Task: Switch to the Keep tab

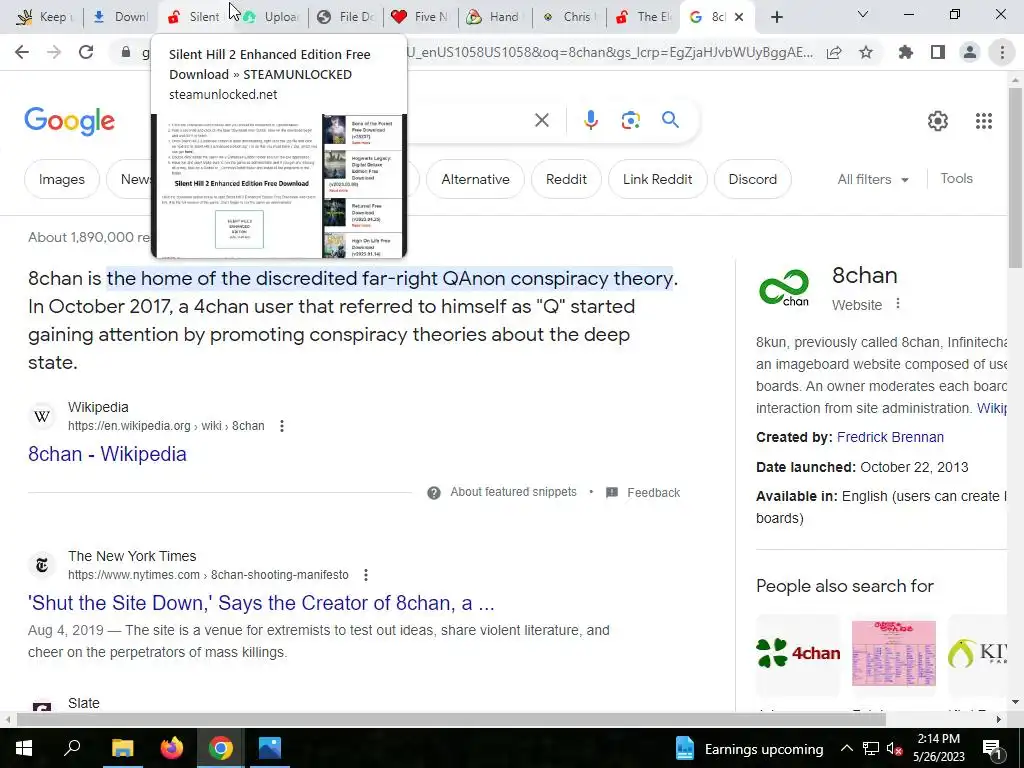Action: pyautogui.click(x=44, y=17)
